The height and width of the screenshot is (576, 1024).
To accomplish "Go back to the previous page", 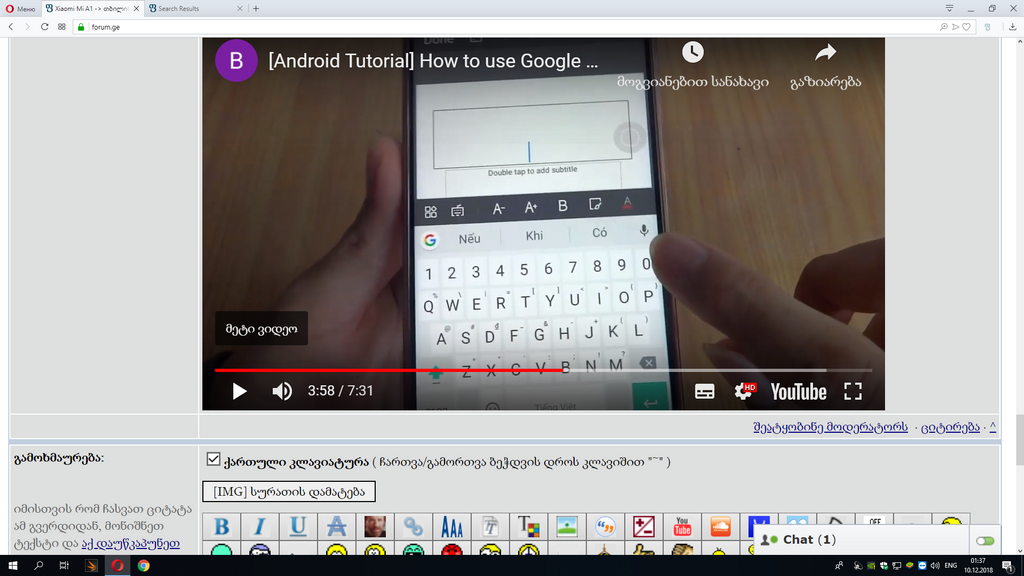I will [x=11, y=27].
